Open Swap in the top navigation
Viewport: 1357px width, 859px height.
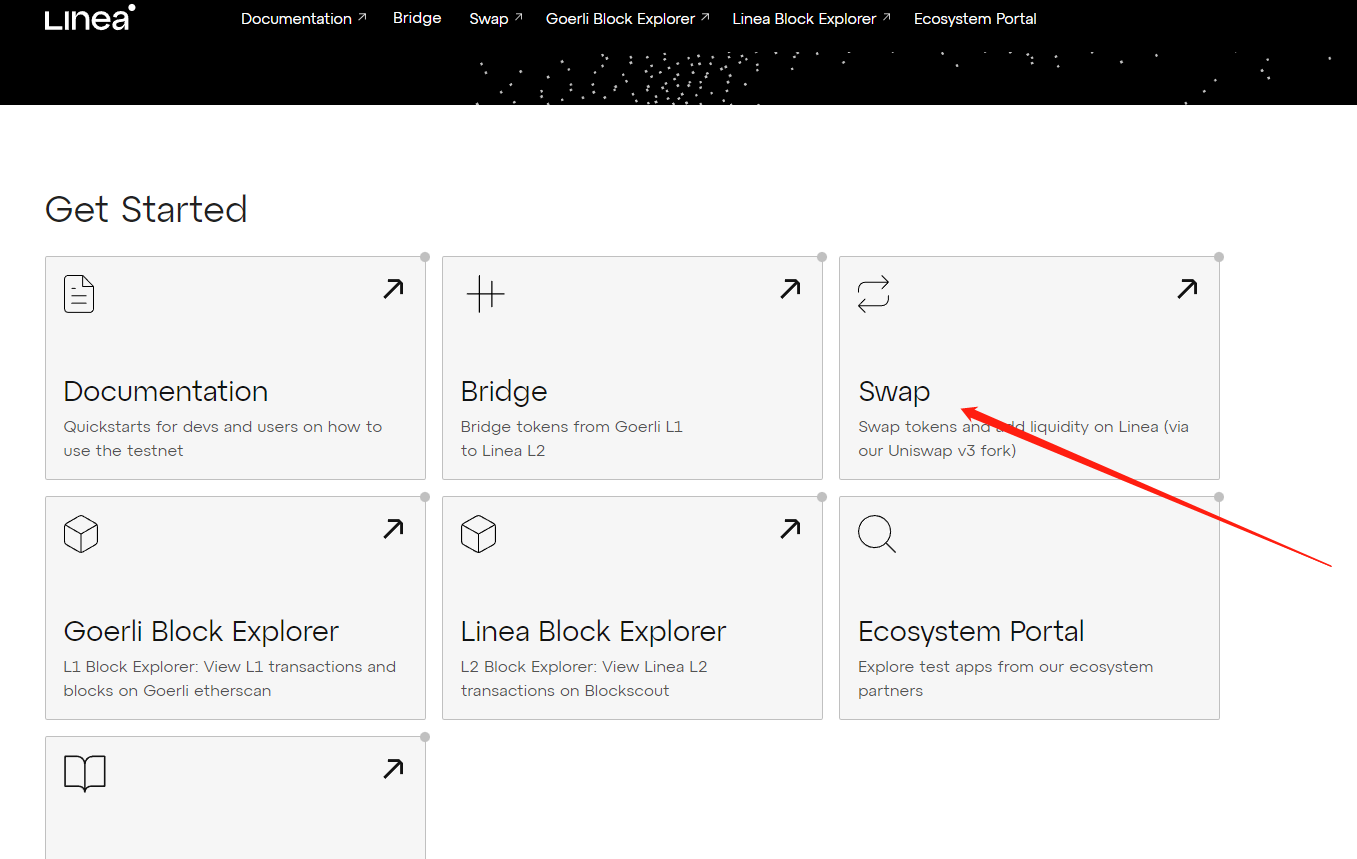[496, 18]
